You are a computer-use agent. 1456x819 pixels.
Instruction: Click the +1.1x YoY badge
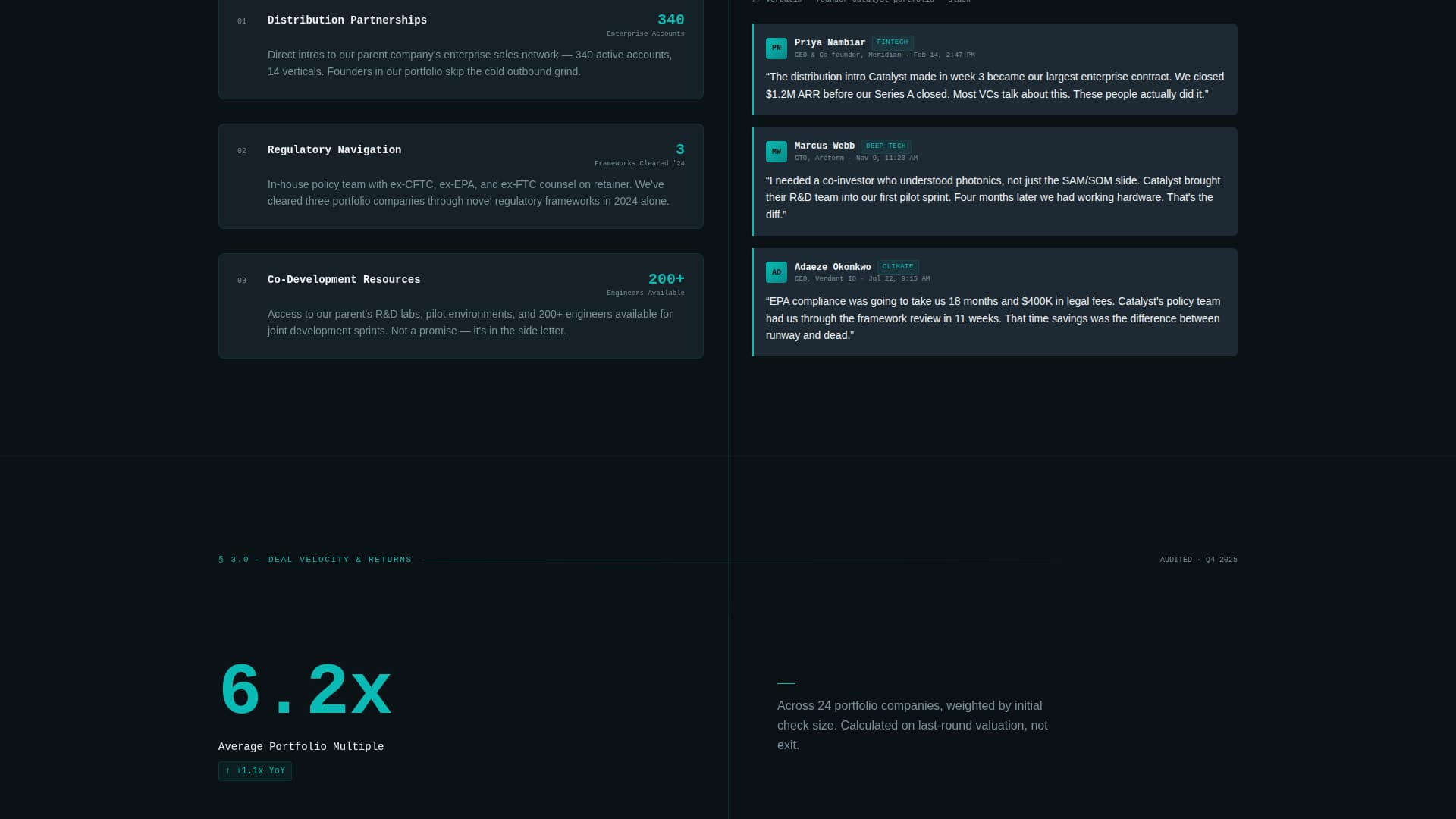click(x=255, y=771)
